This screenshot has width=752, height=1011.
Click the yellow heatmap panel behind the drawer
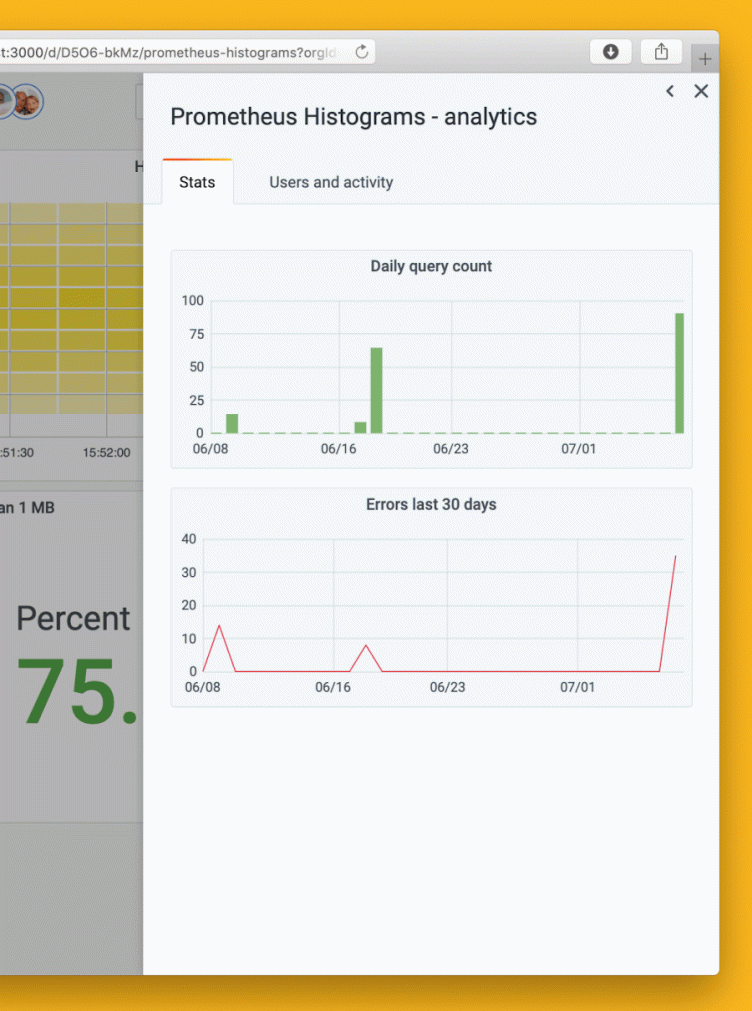pos(72,309)
